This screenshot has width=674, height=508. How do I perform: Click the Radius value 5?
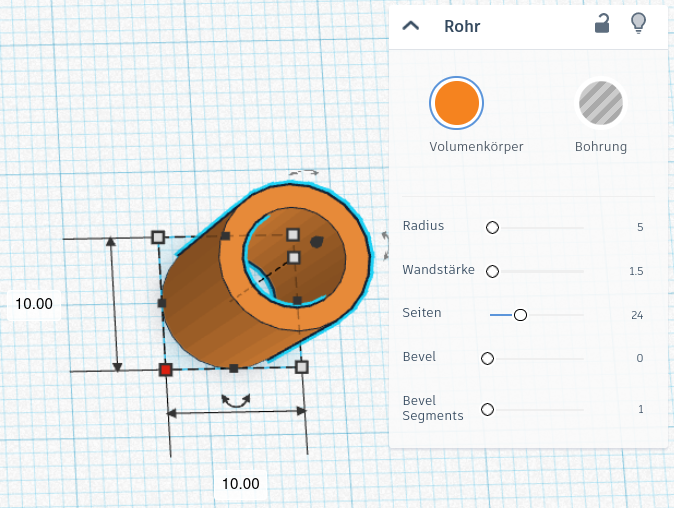coord(639,227)
